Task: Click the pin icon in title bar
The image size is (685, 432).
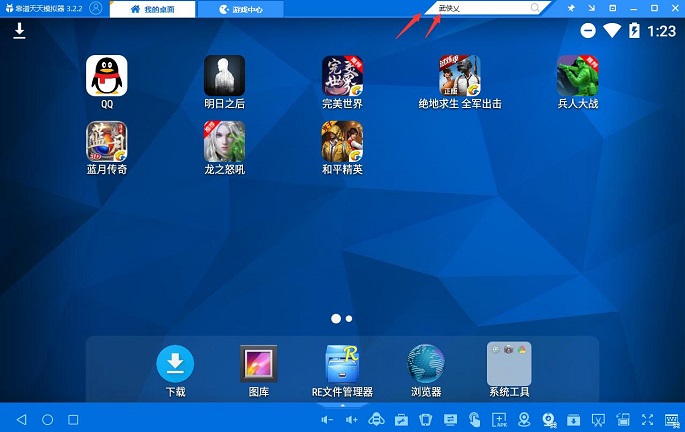Action: pos(571,8)
